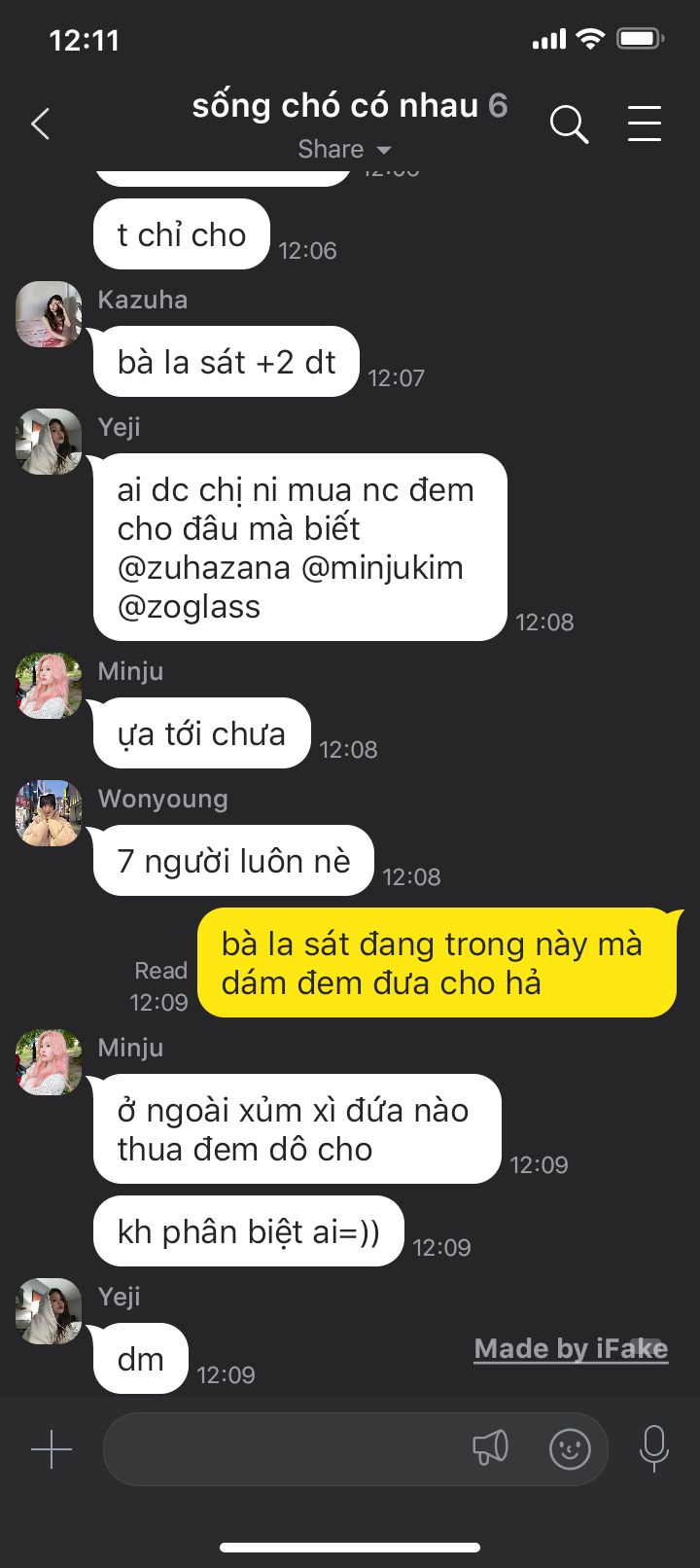Open the chat search magnifier
700x1568 pixels.
click(569, 125)
